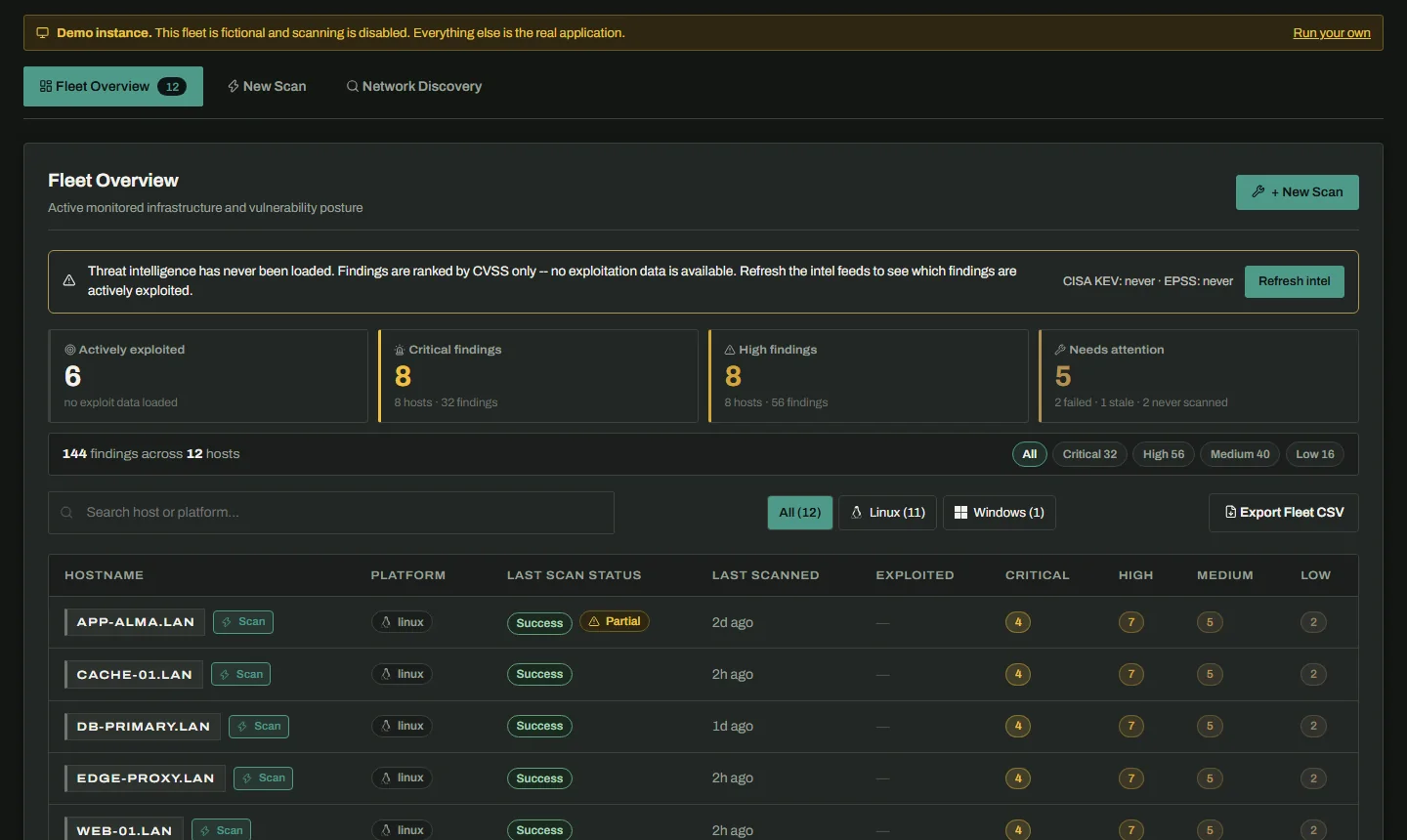Click the 1d ago timestamp for DB-PRIMARY.LAN
Image resolution: width=1407 pixels, height=840 pixels.
[732, 726]
